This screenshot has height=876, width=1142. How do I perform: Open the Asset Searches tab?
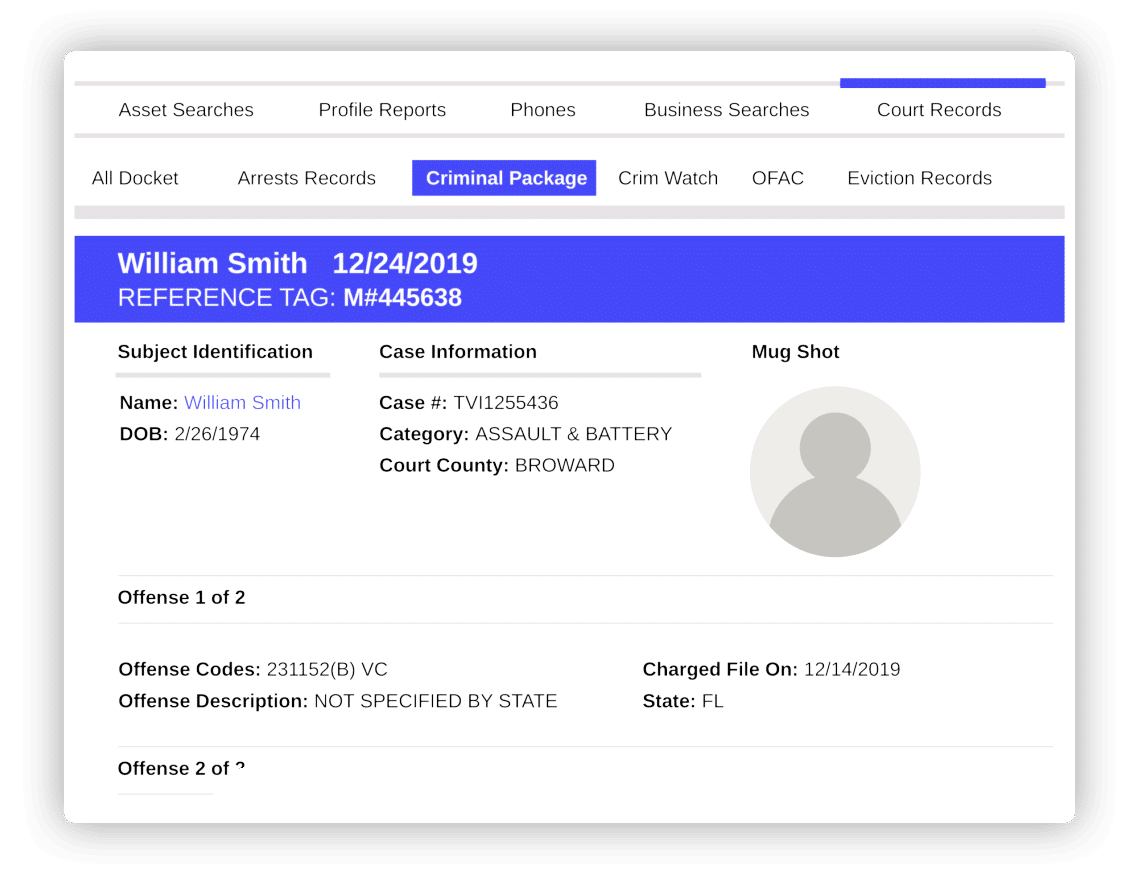(186, 110)
